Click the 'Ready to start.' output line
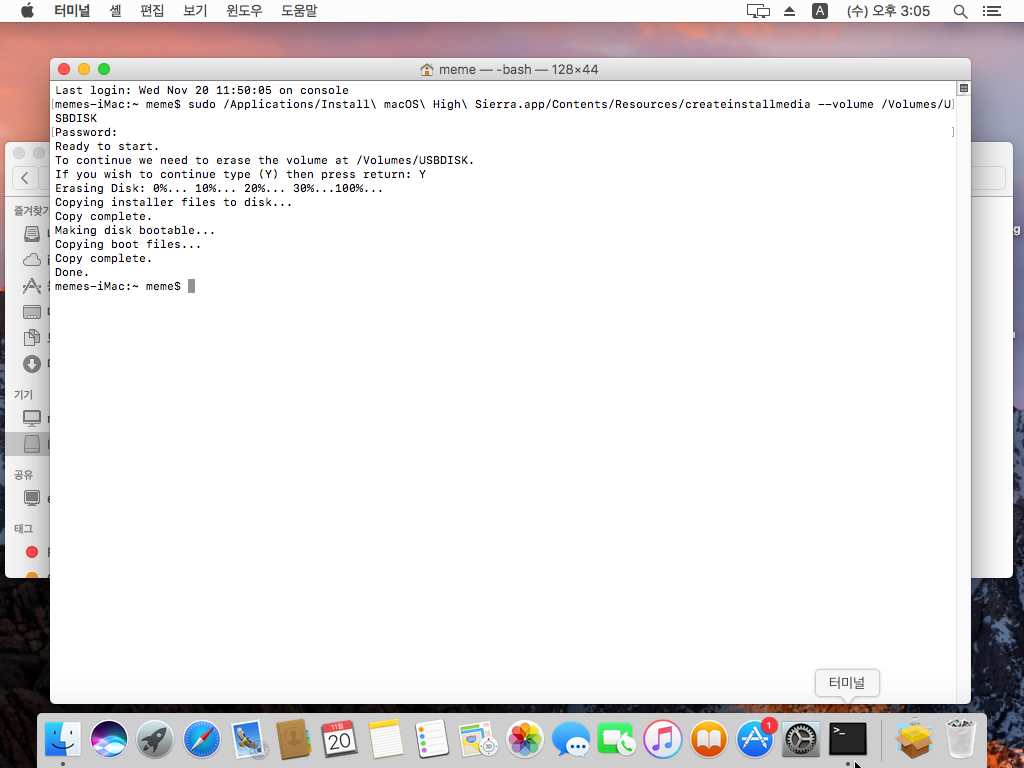 pos(107,146)
